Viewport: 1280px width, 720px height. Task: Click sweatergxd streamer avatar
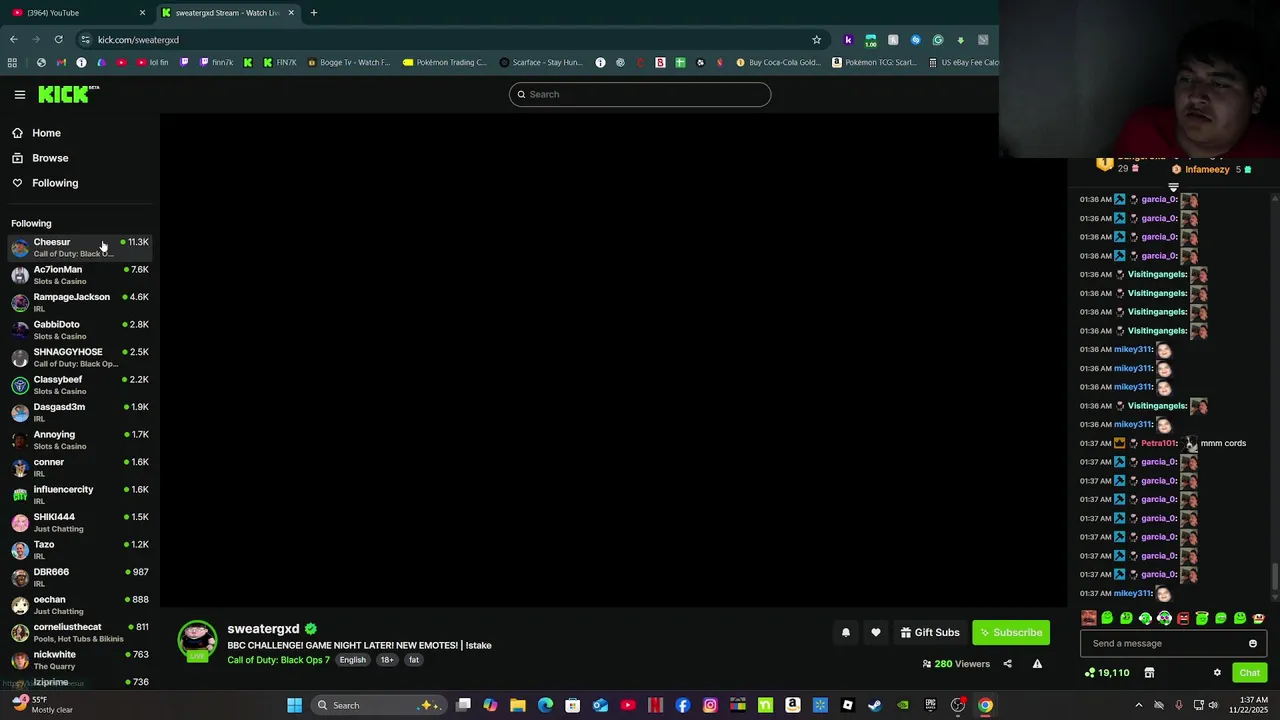[197, 641]
